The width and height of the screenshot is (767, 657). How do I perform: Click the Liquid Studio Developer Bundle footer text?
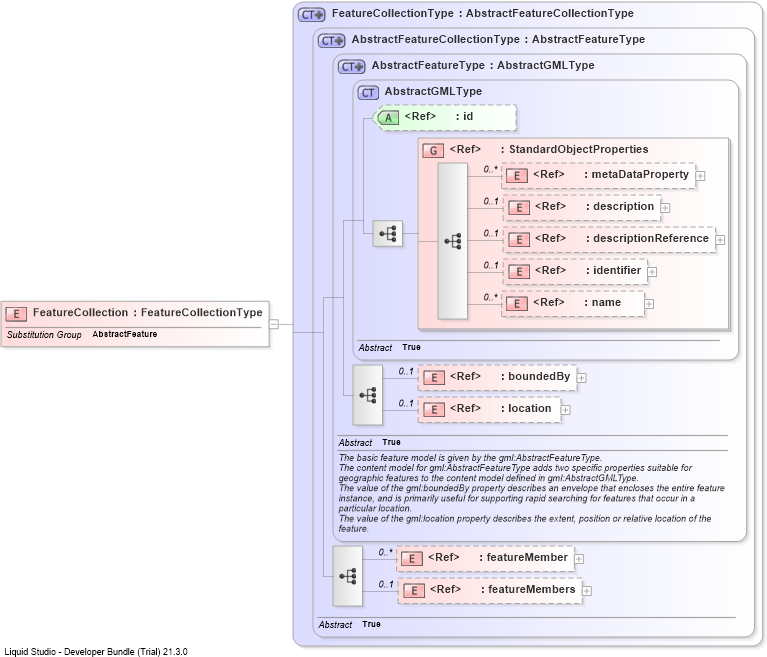(96, 652)
